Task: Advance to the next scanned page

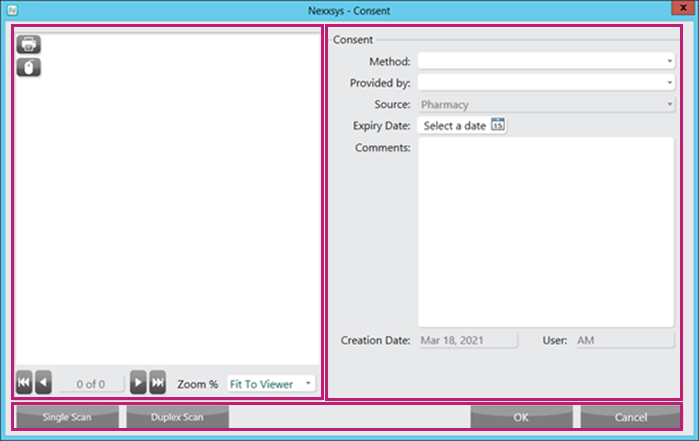Action: [138, 383]
